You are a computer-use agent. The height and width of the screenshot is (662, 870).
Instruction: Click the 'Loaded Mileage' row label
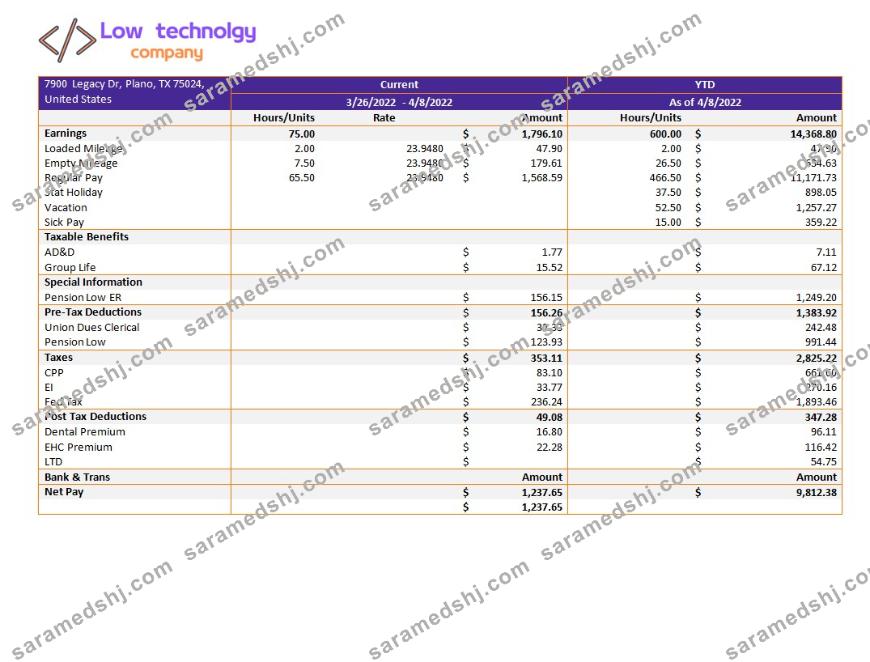[x=83, y=149]
